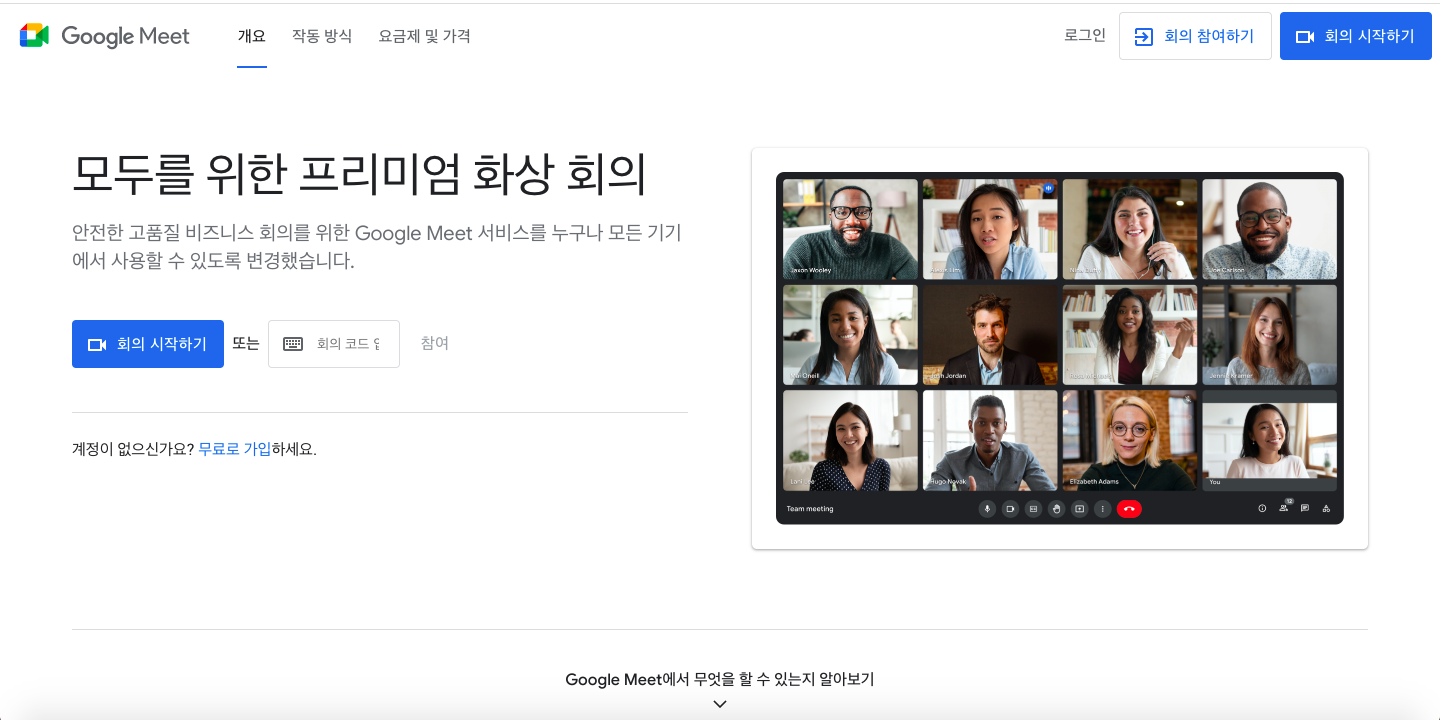Click Jennie Kramer's video tile
This screenshot has height=720, width=1440.
click(1269, 335)
